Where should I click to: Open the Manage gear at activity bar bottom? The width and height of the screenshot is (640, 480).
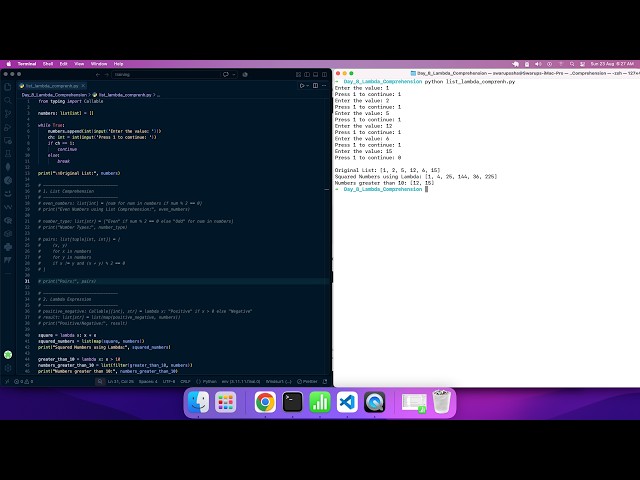8,368
